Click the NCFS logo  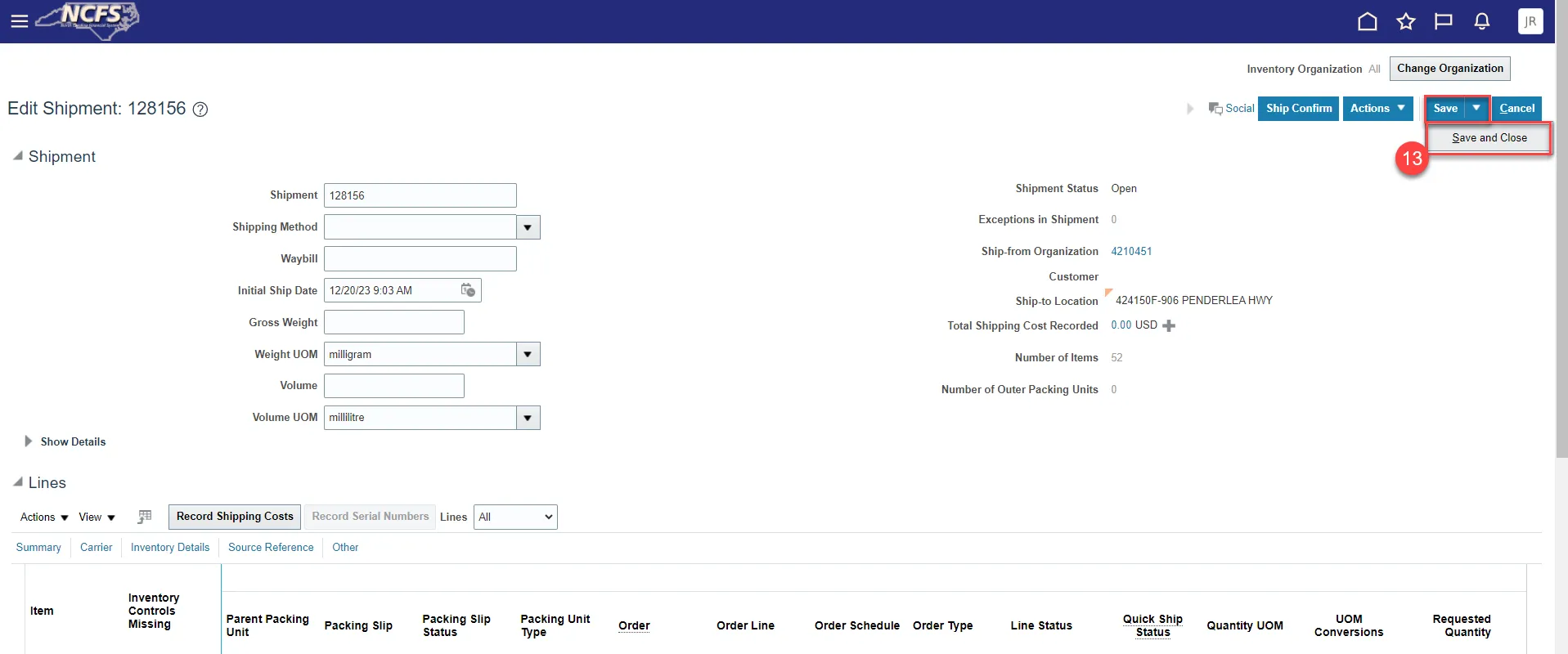(88, 20)
